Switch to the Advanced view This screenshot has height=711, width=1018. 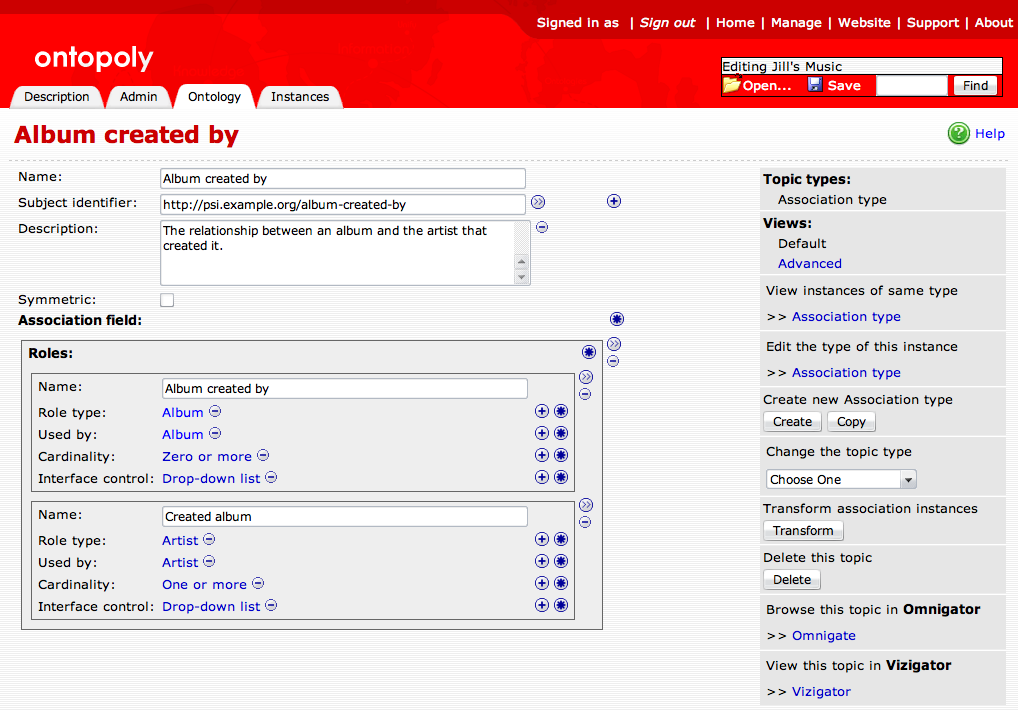809,263
